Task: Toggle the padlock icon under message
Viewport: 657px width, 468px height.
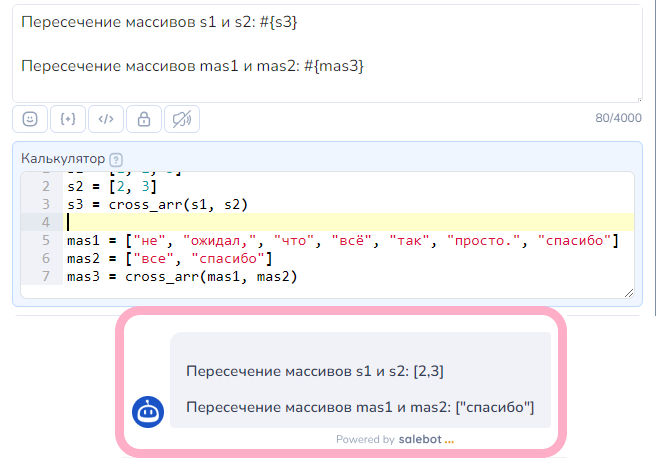Action: [x=144, y=119]
